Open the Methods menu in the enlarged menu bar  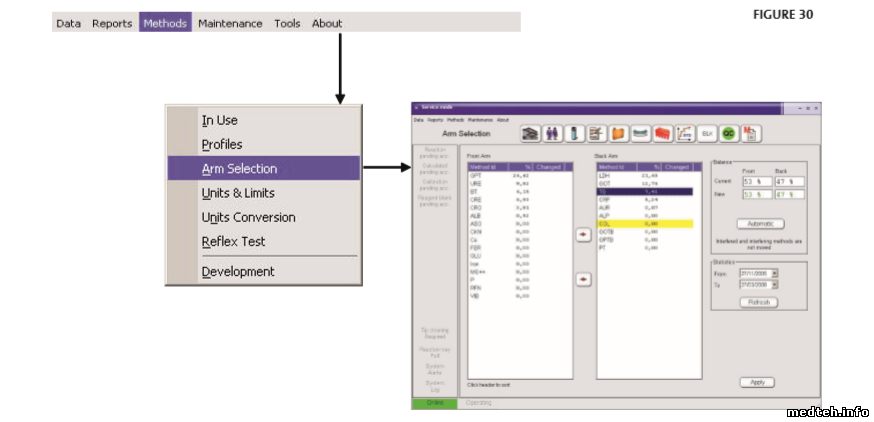tap(165, 23)
